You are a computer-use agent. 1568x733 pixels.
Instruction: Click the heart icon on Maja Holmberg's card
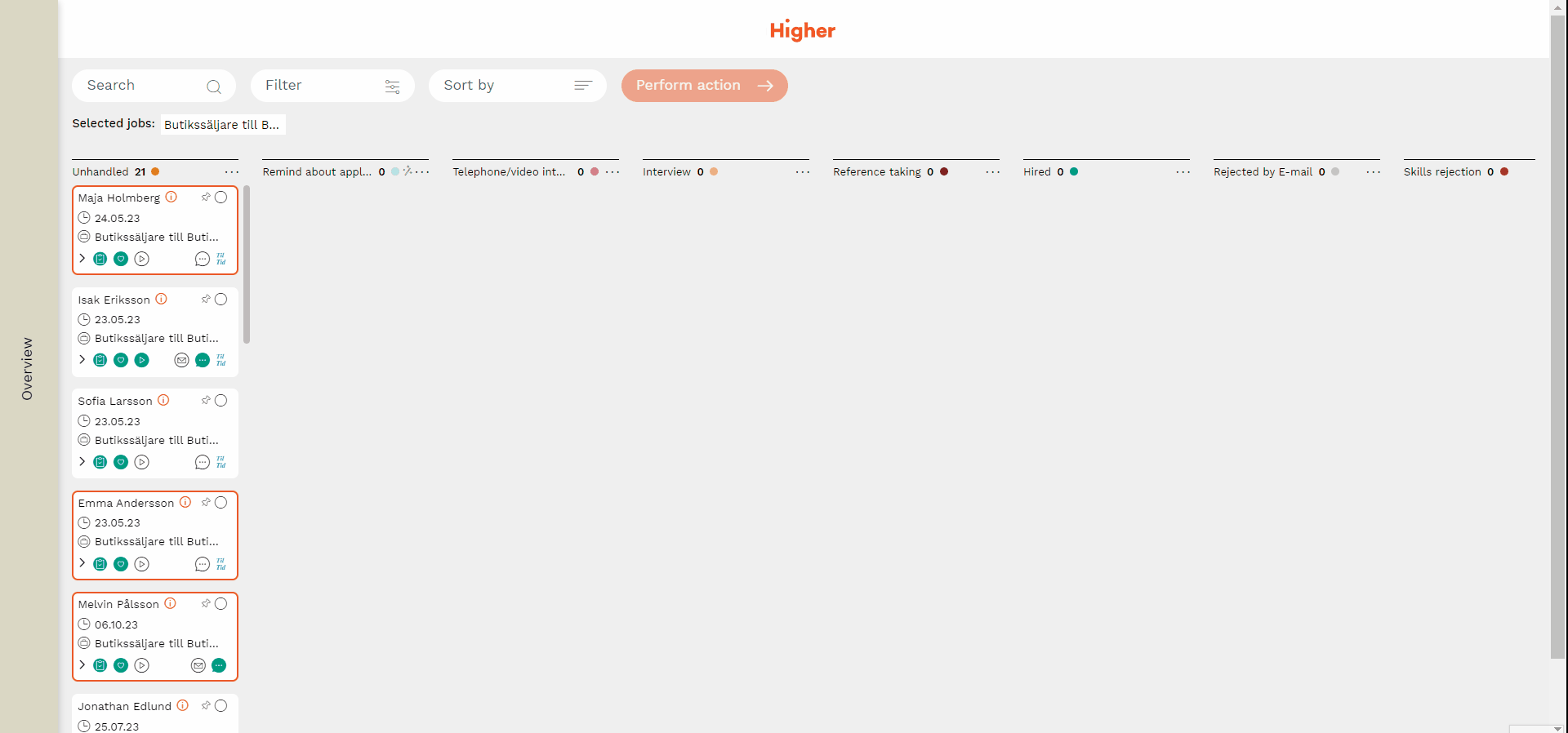pos(121,259)
